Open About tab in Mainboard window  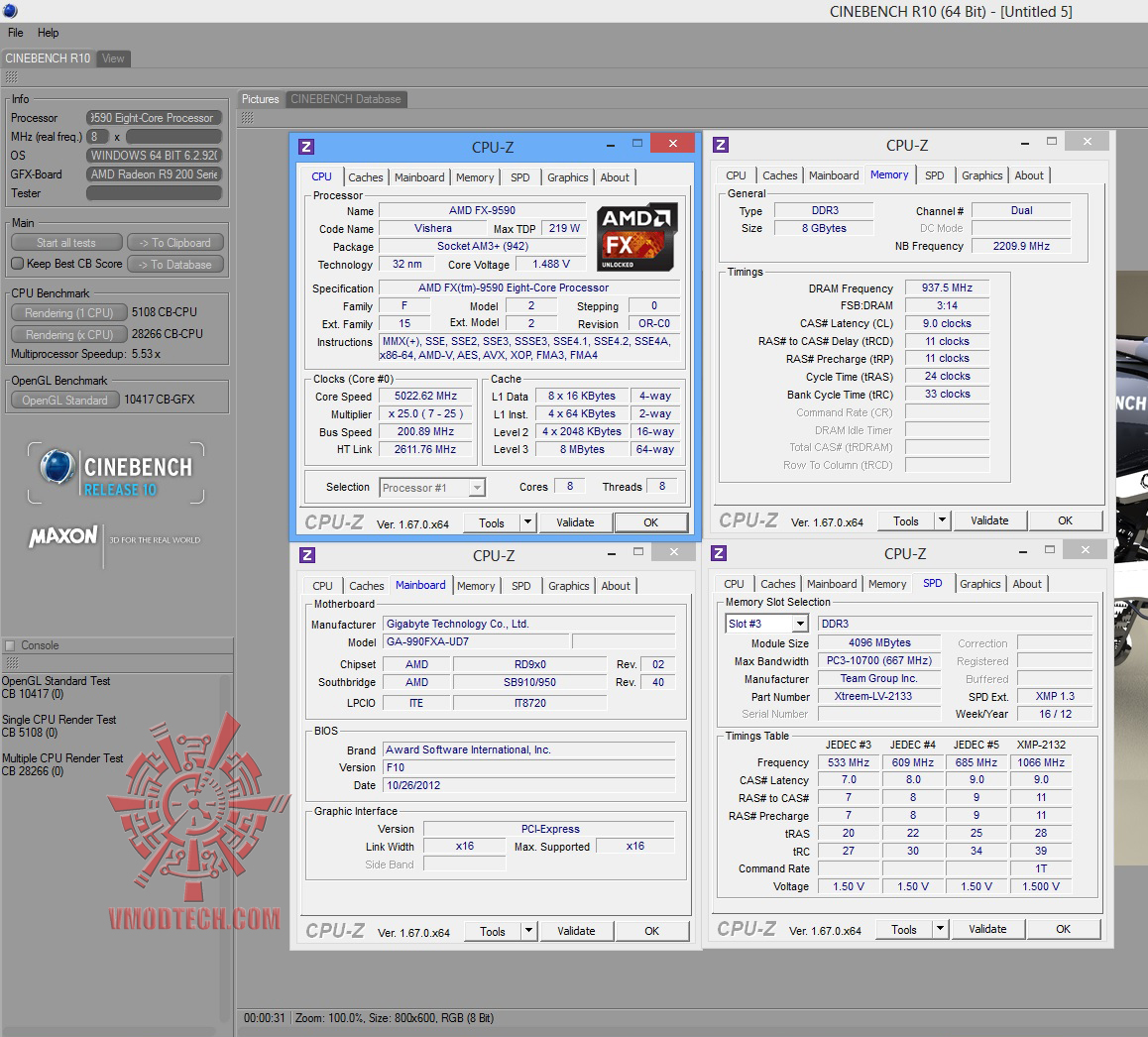click(x=616, y=586)
